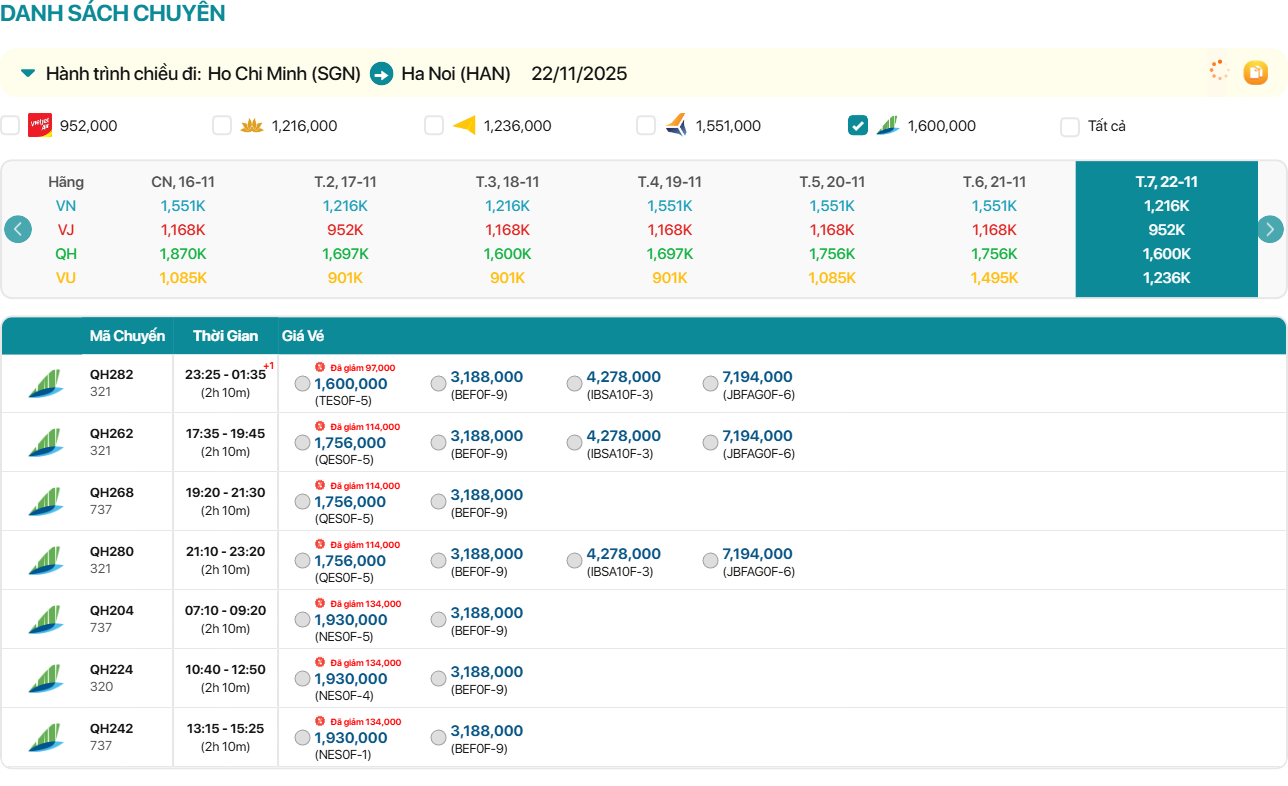
Task: Tick the 'Tất cả' checkbox
Action: (x=1070, y=126)
